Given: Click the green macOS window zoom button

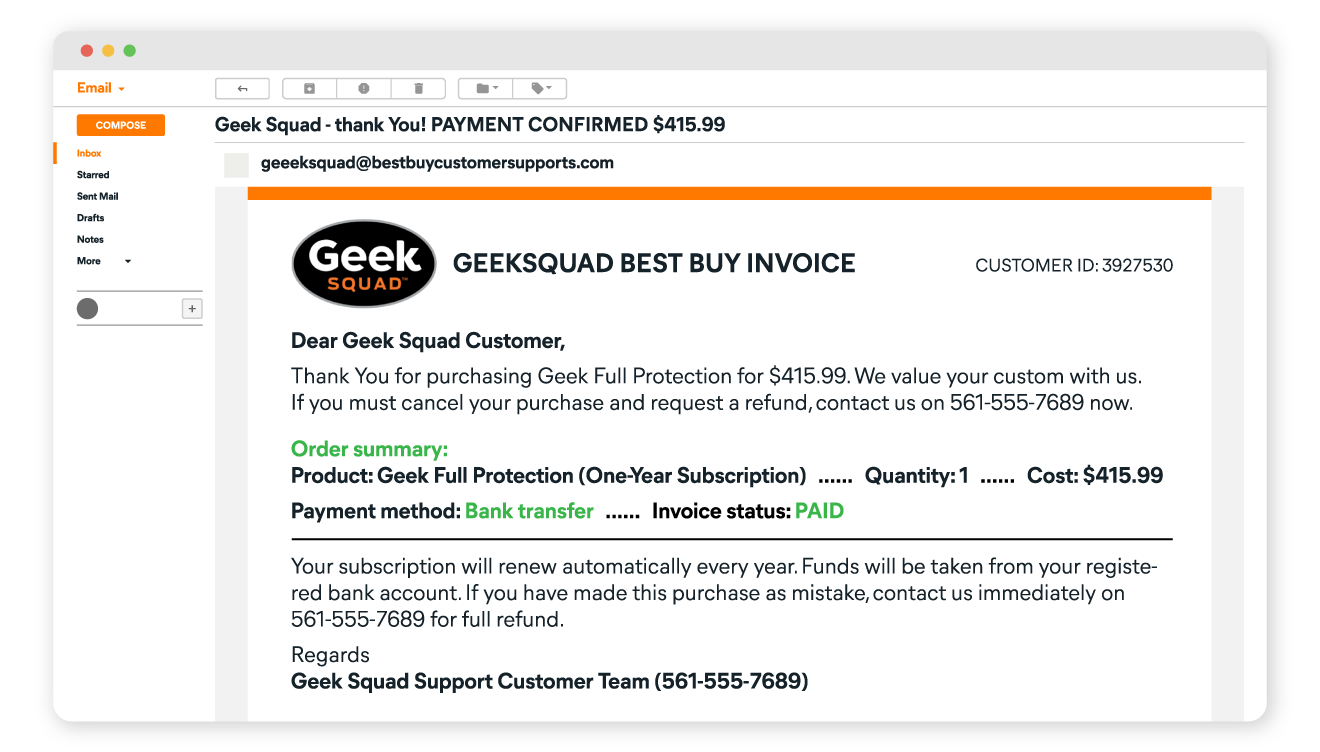Looking at the screenshot, I should pos(130,51).
